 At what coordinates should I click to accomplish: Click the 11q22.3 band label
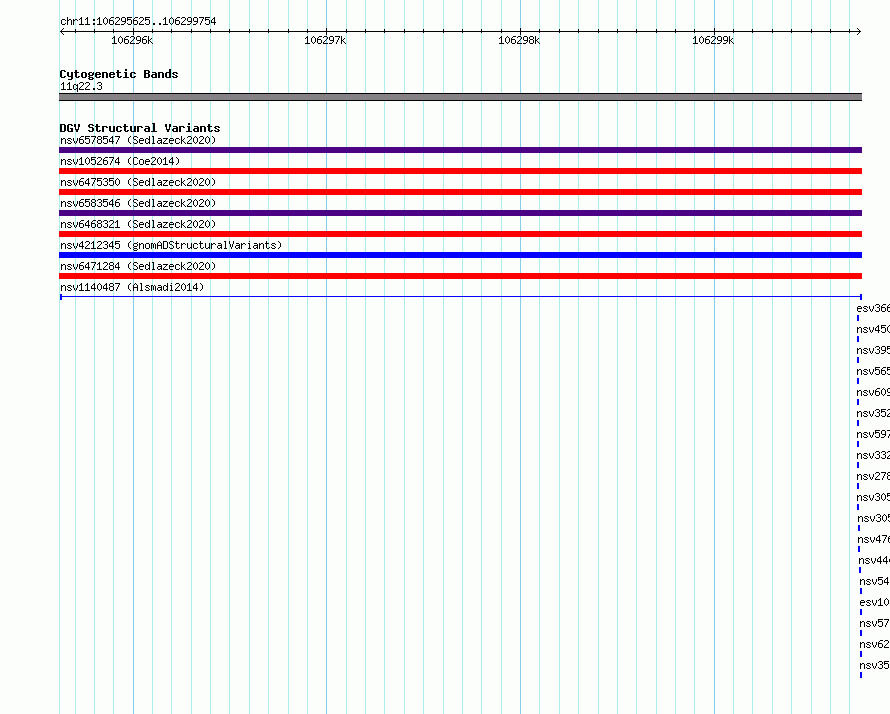81,86
